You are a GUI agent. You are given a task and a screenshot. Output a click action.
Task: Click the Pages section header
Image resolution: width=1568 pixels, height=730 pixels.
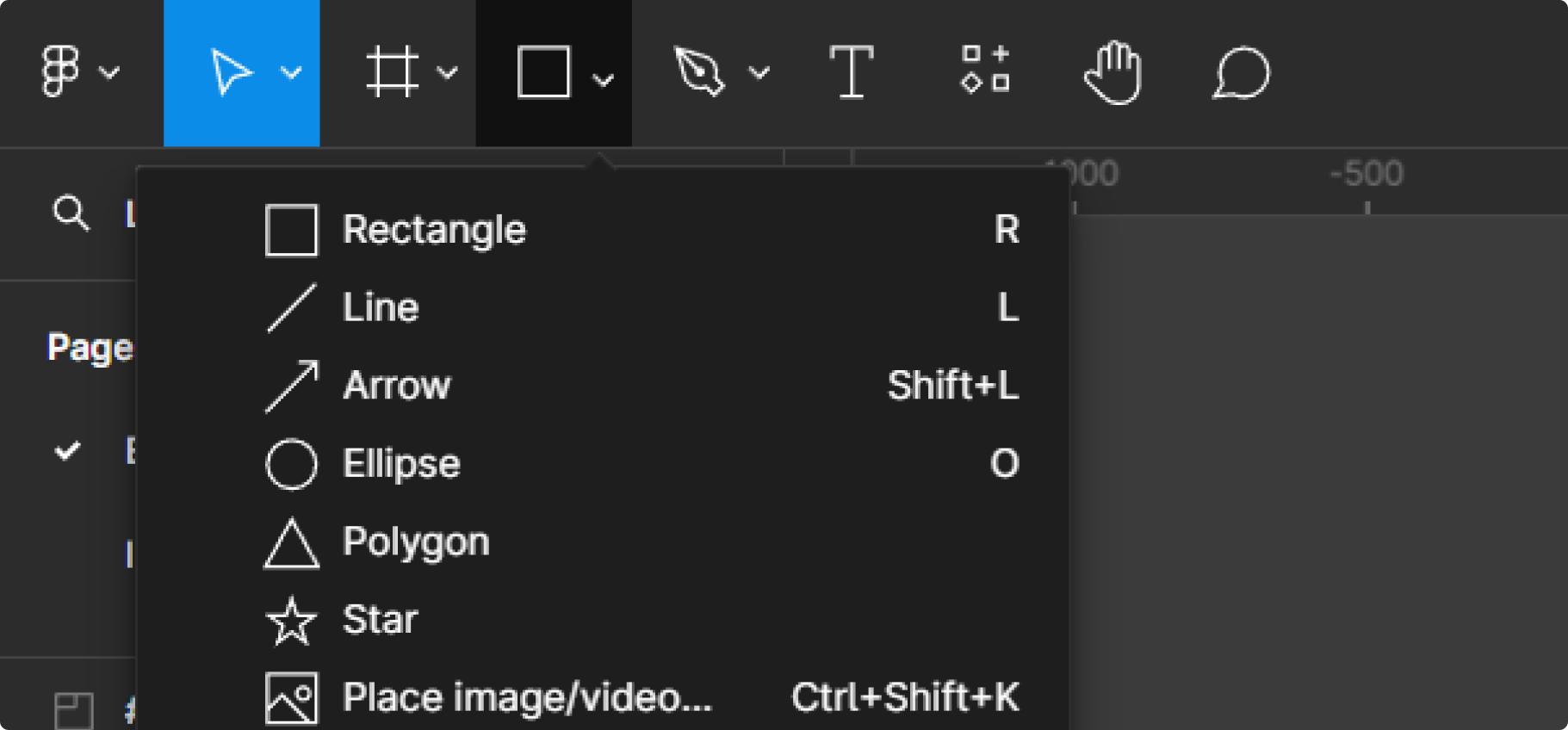tap(89, 346)
